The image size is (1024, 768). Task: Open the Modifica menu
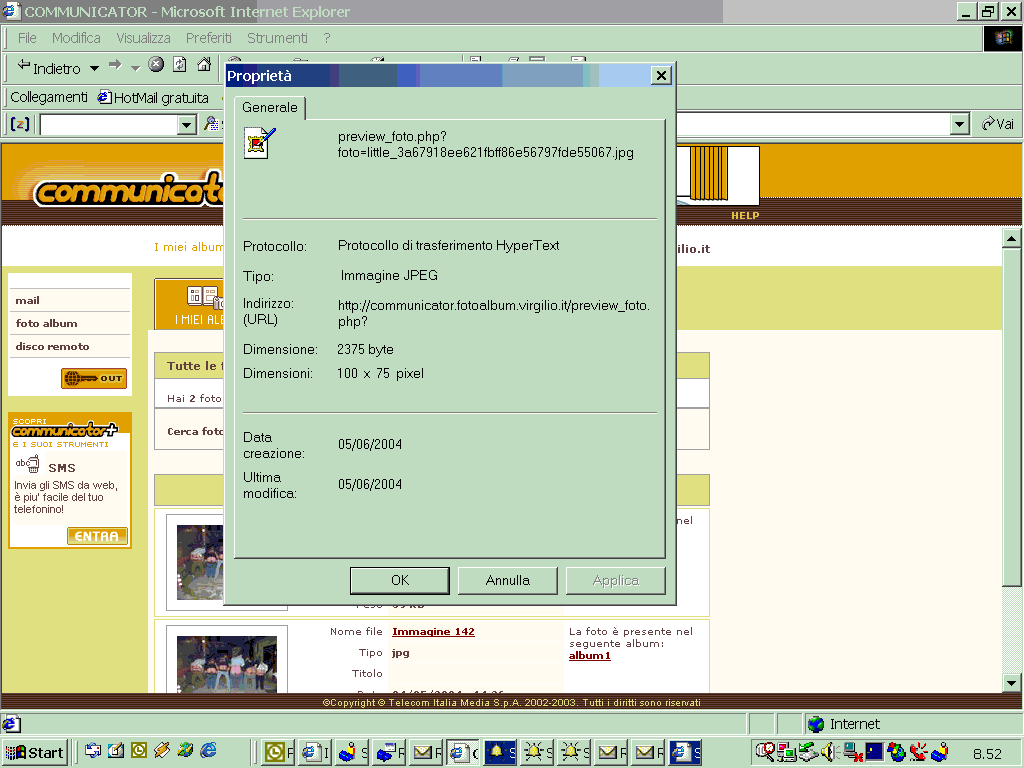click(x=76, y=38)
